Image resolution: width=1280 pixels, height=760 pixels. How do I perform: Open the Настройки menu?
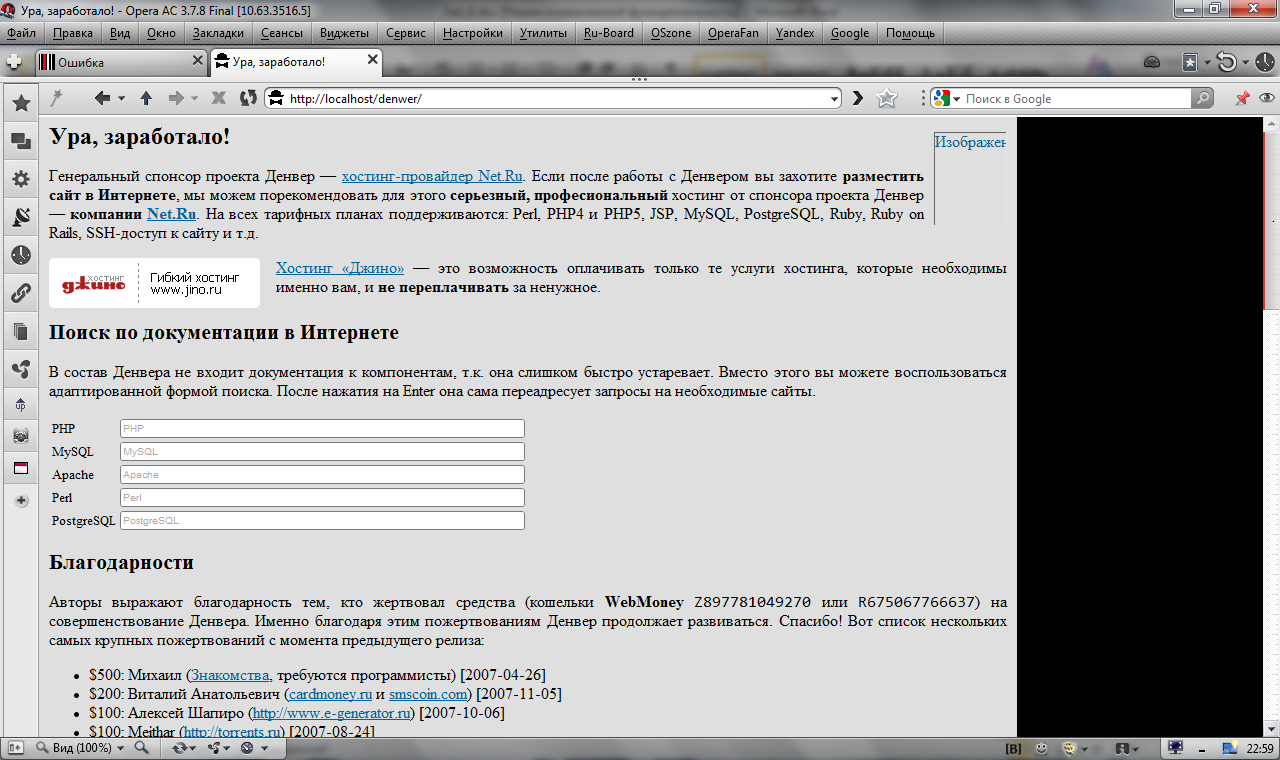(x=473, y=32)
